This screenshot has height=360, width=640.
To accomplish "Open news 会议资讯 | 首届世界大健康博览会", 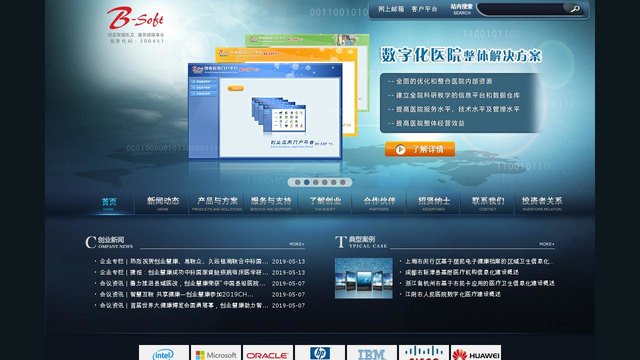I will (x=184, y=305).
